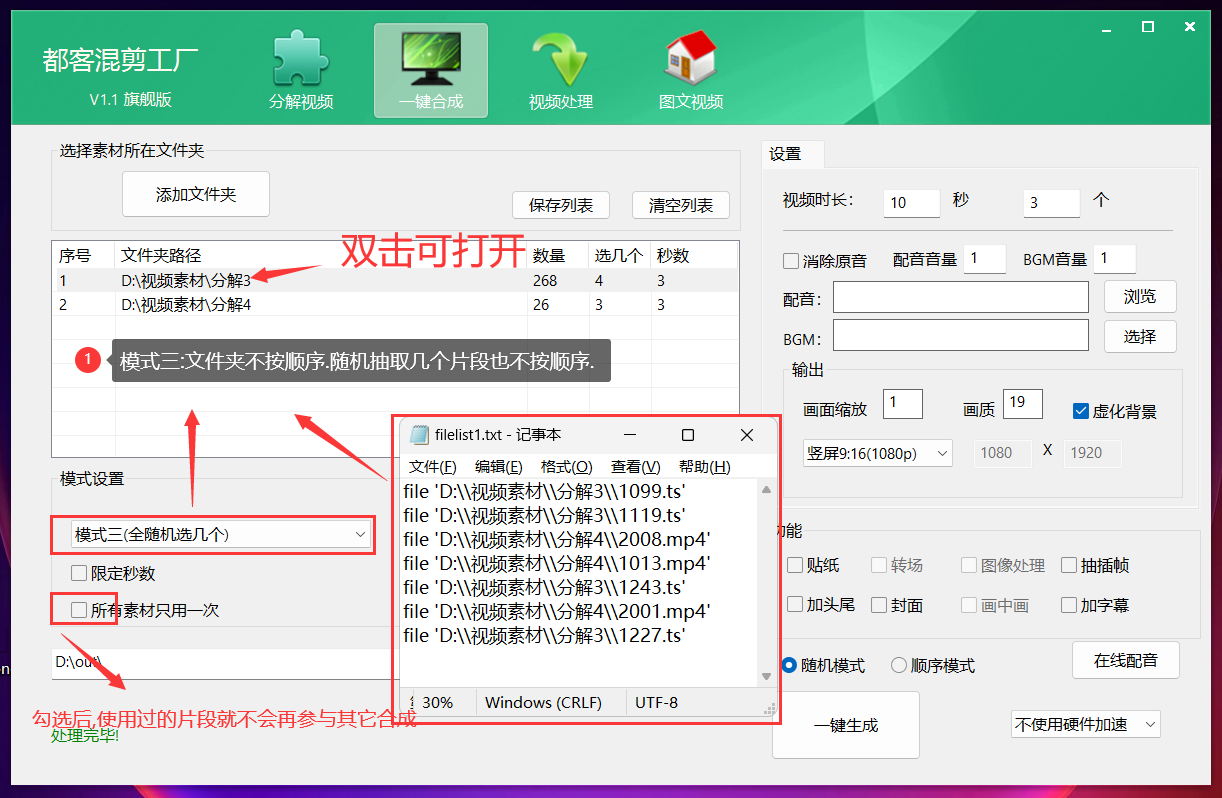Image resolution: width=1222 pixels, height=798 pixels.
Task: Click Notepad scrollbar up arrow
Action: [x=767, y=489]
